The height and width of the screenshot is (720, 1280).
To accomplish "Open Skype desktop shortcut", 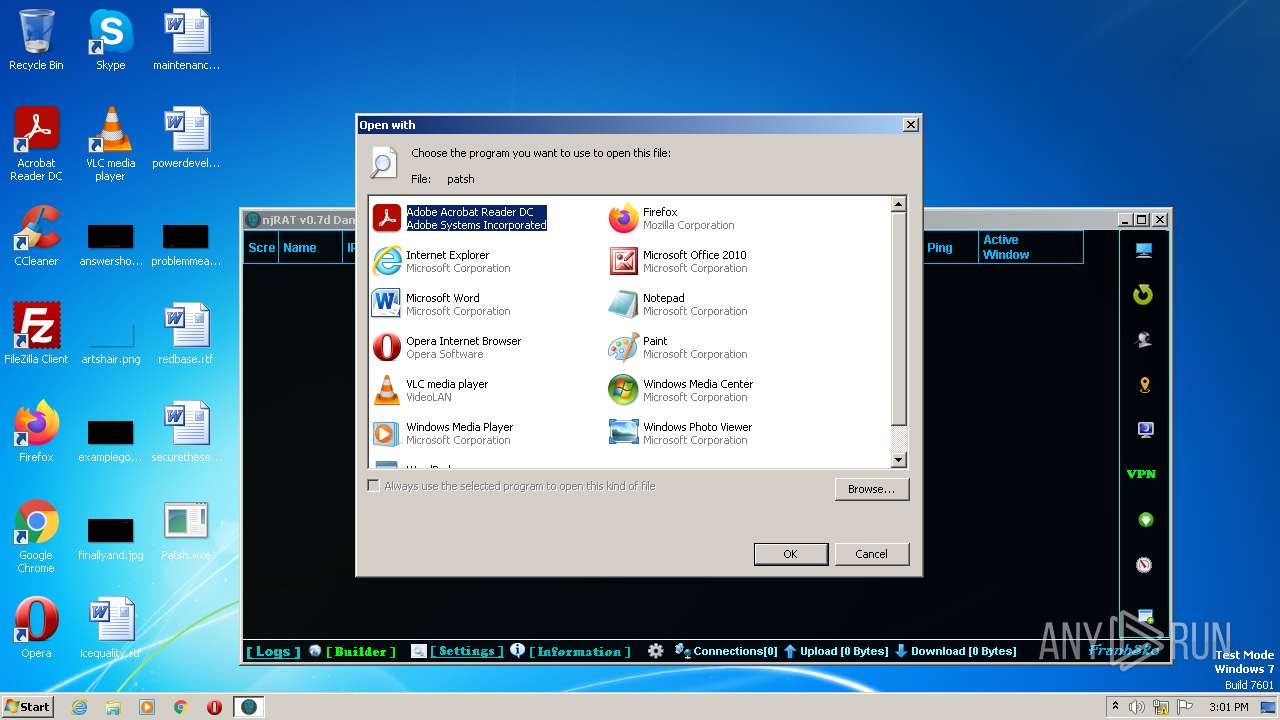I will 110,40.
